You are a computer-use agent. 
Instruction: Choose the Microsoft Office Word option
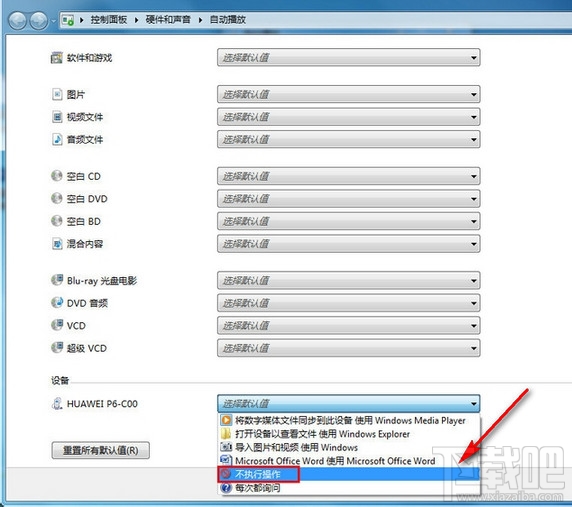pos(349,461)
